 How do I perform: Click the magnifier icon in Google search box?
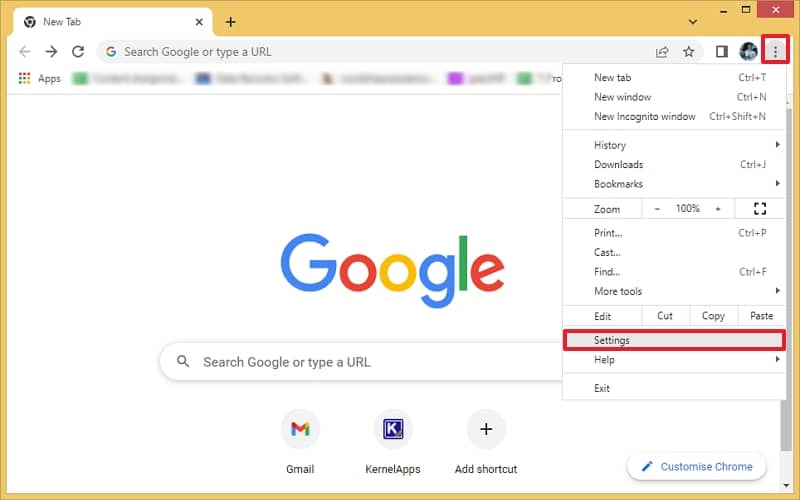(183, 362)
